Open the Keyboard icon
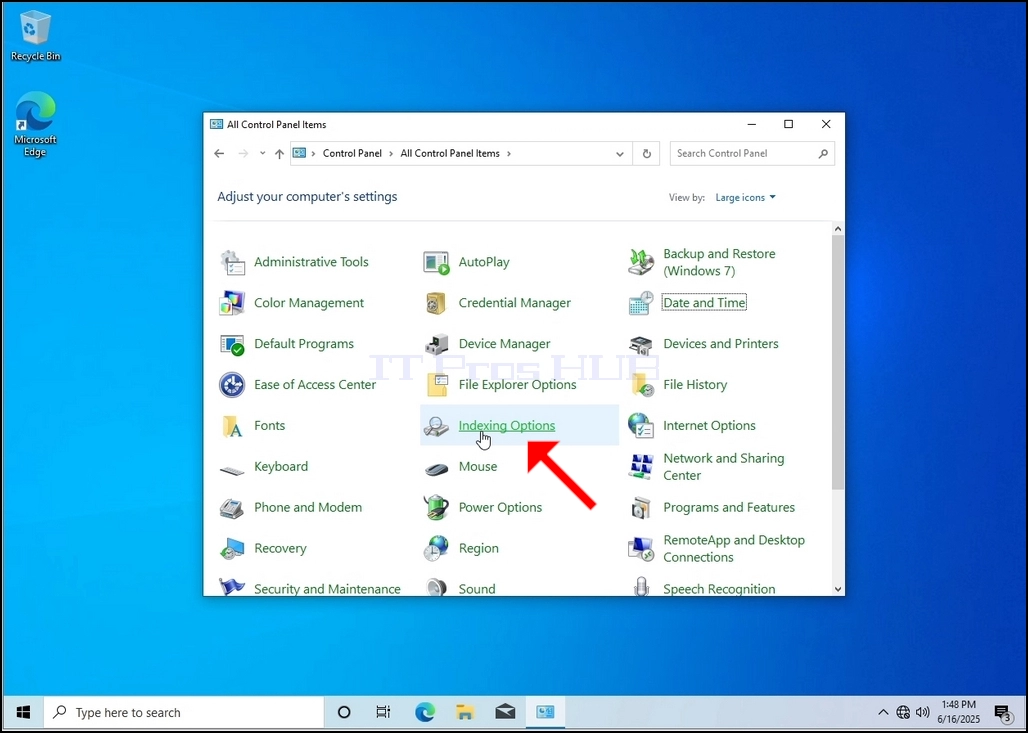This screenshot has height=733, width=1028. point(232,469)
